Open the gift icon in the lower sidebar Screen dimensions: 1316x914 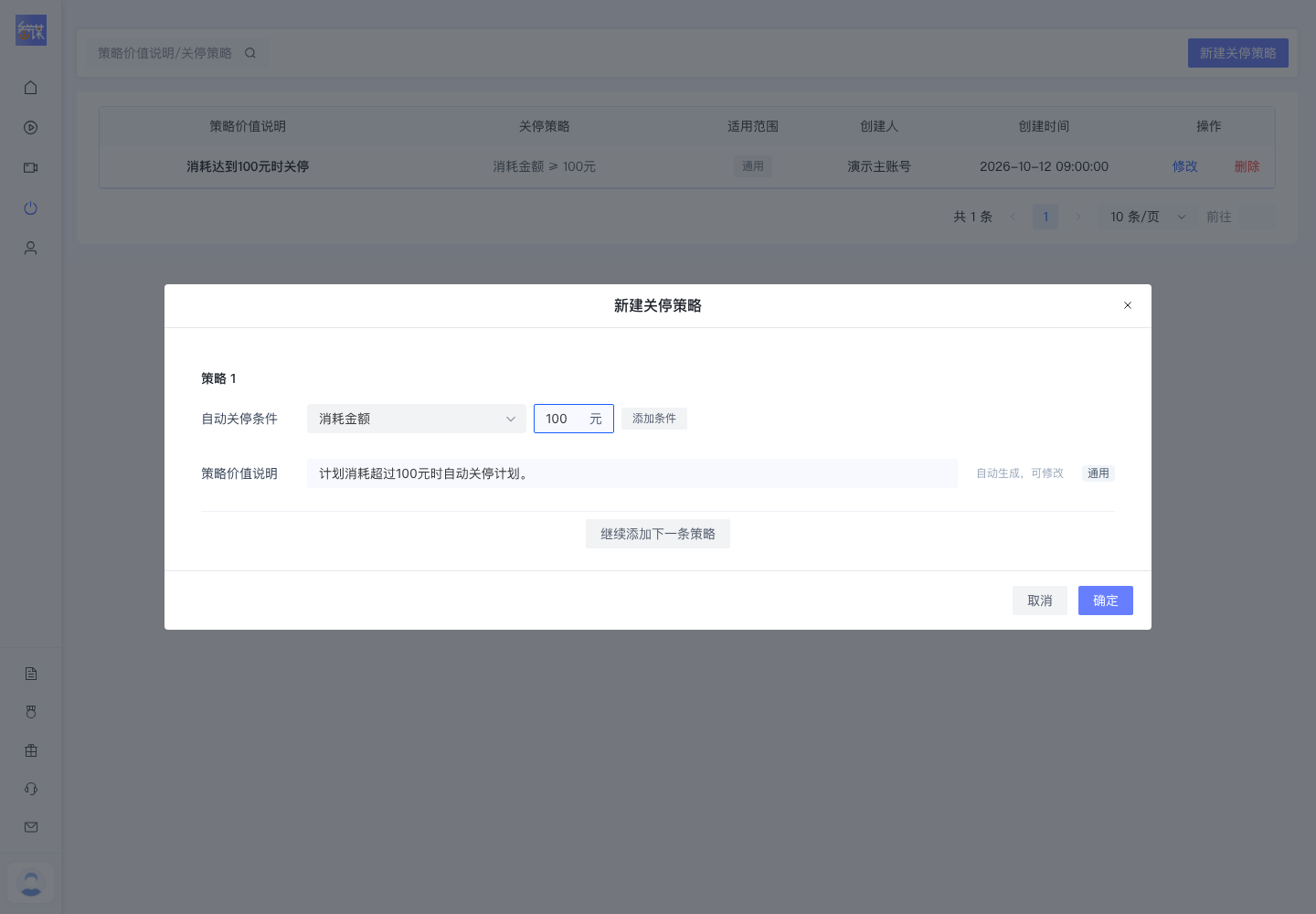point(31,750)
